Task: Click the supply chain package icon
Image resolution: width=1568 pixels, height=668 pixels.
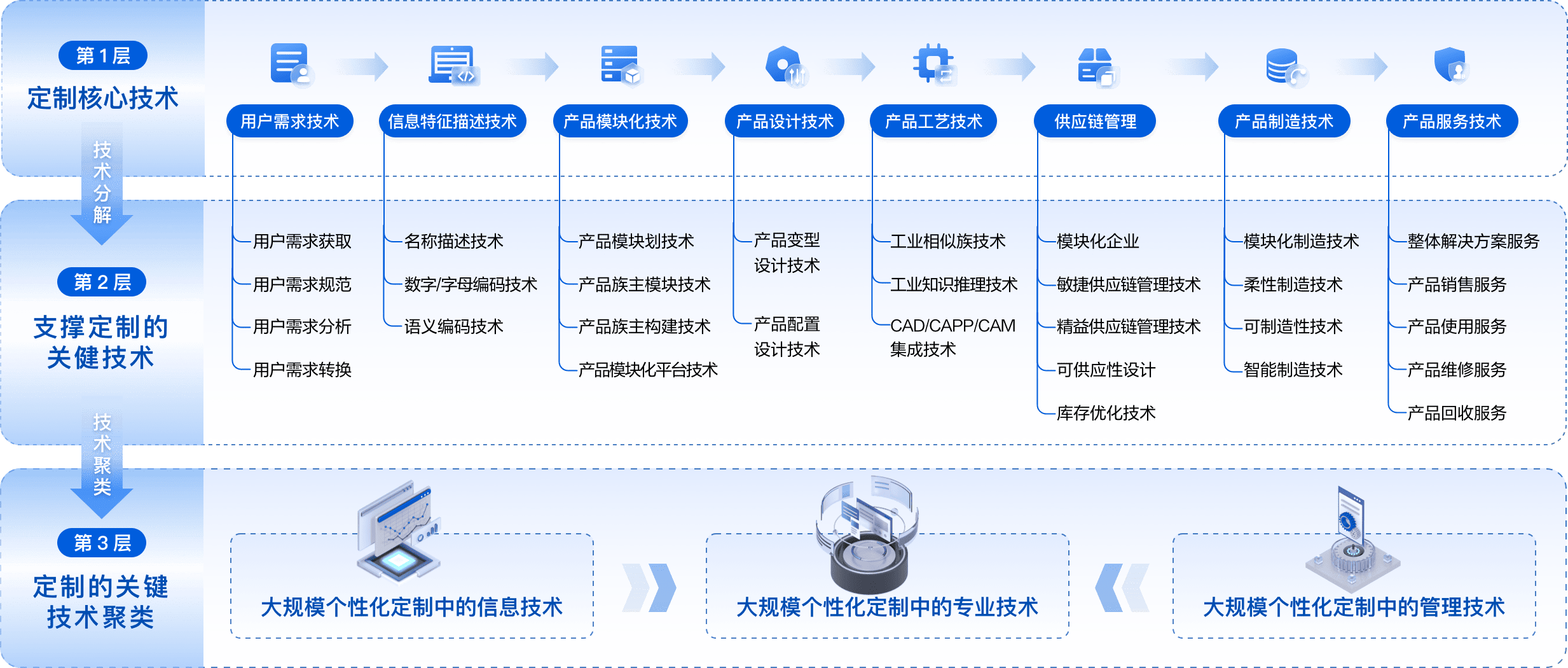Action: click(1098, 67)
